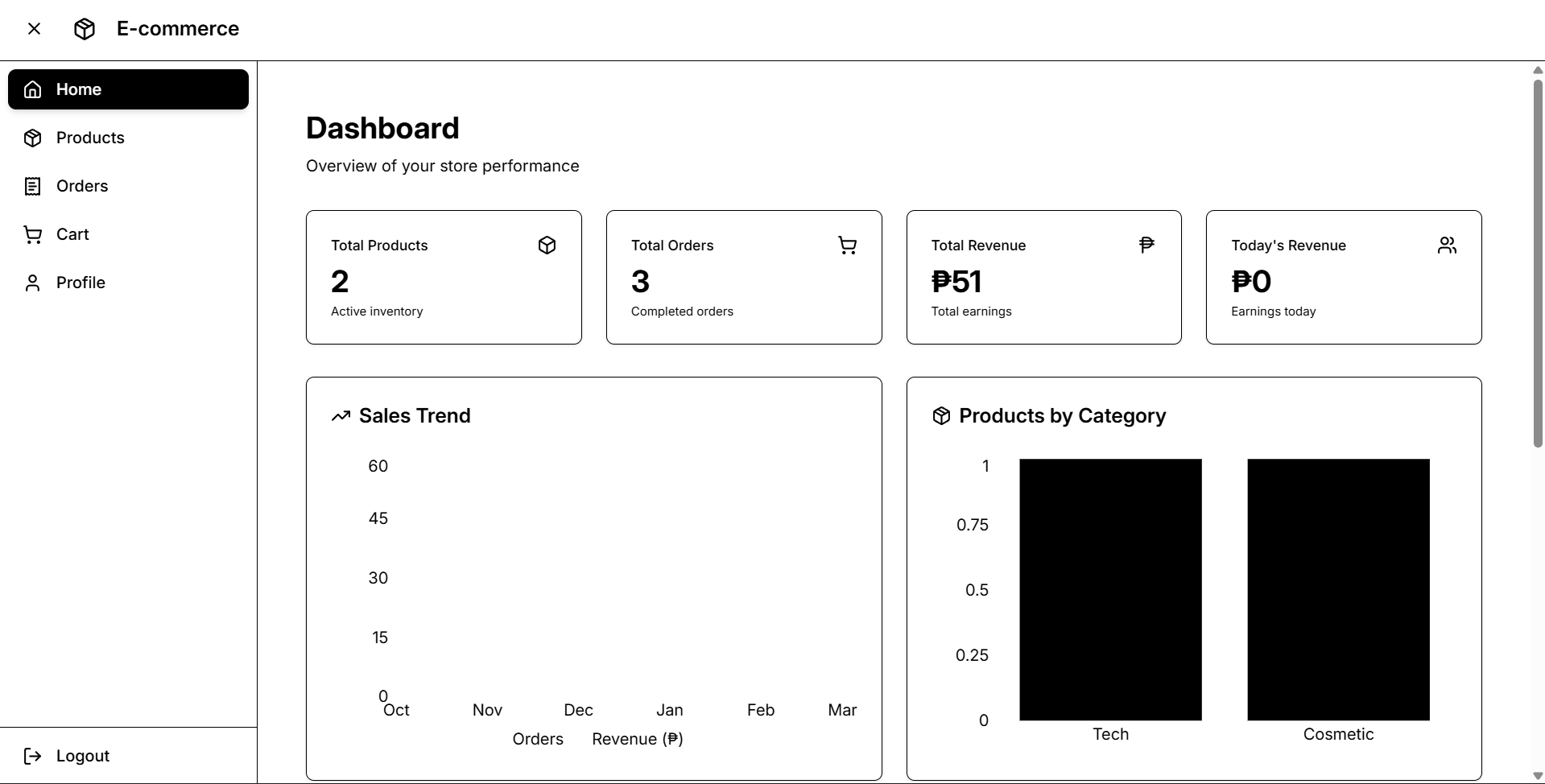Screen dimensions: 1545x784
Task: Click the users icon in Today's Revenue card
Action: click(1447, 246)
